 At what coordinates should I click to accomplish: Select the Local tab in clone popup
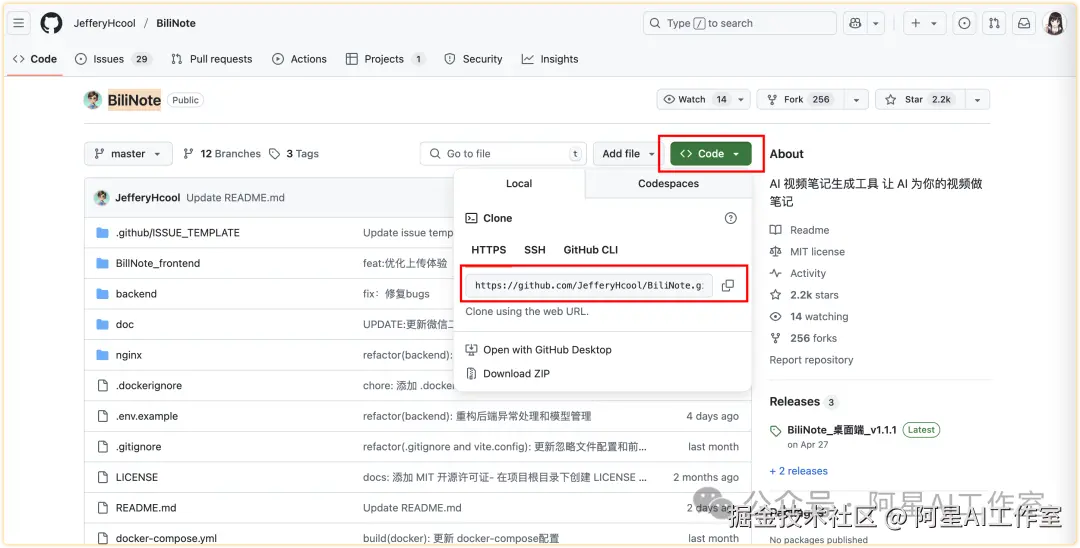519,184
